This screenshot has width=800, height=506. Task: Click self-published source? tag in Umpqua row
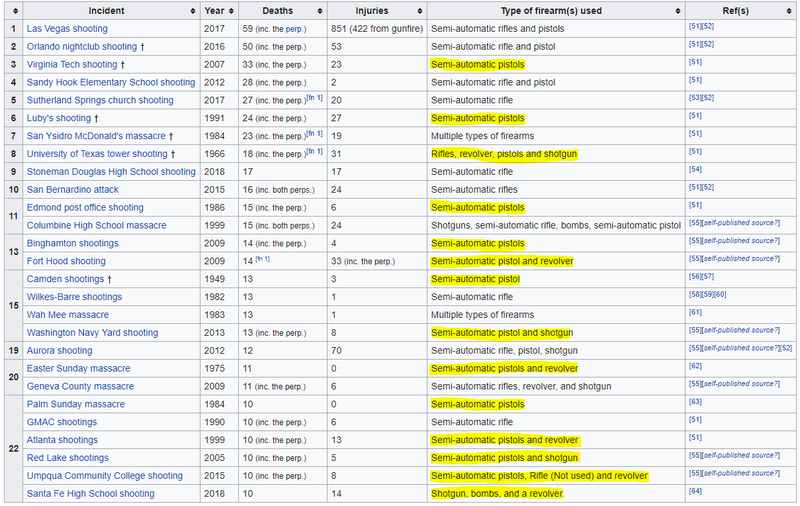(741, 473)
